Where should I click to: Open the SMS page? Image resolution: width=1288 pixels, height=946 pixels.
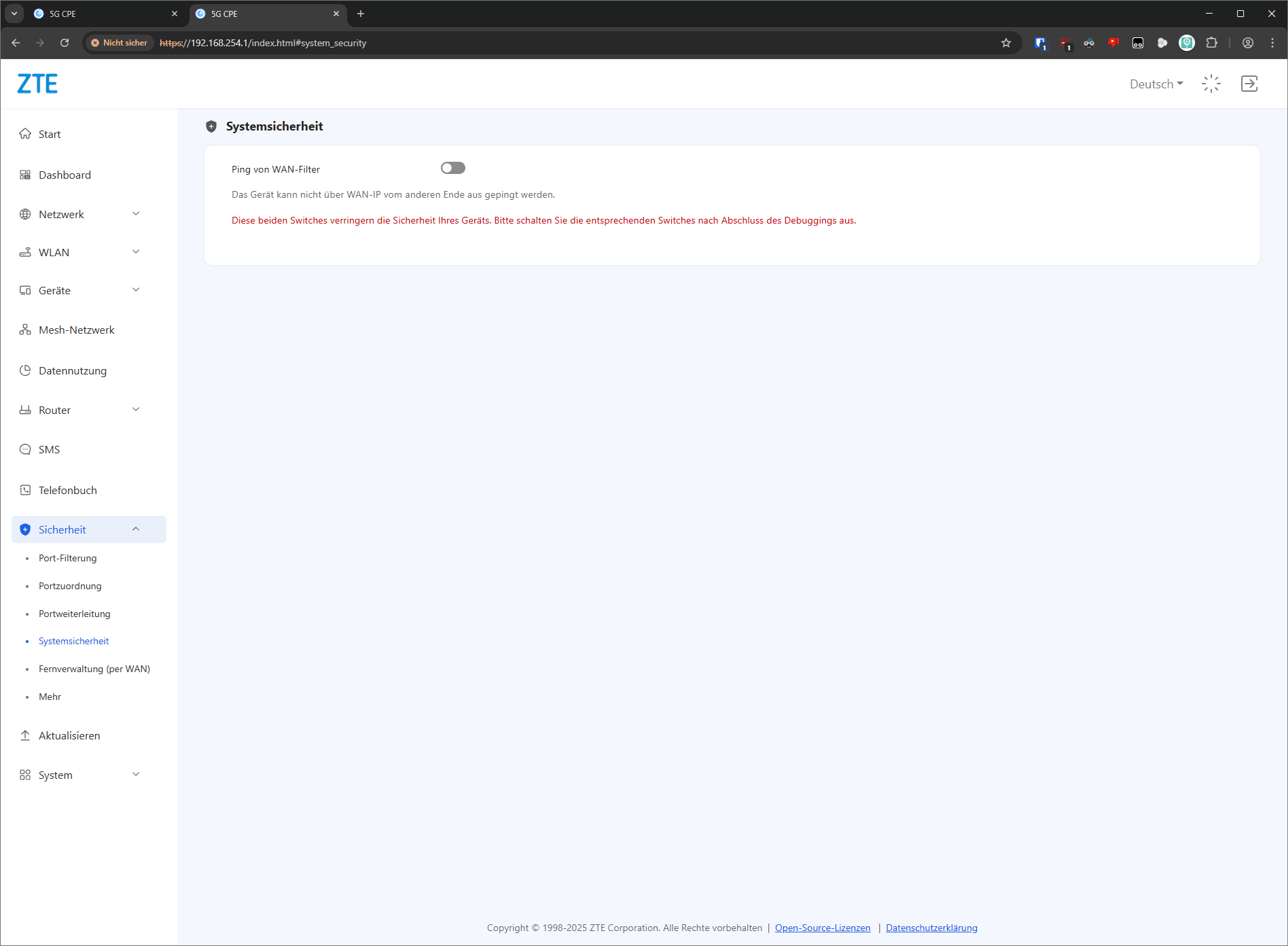[x=49, y=449]
